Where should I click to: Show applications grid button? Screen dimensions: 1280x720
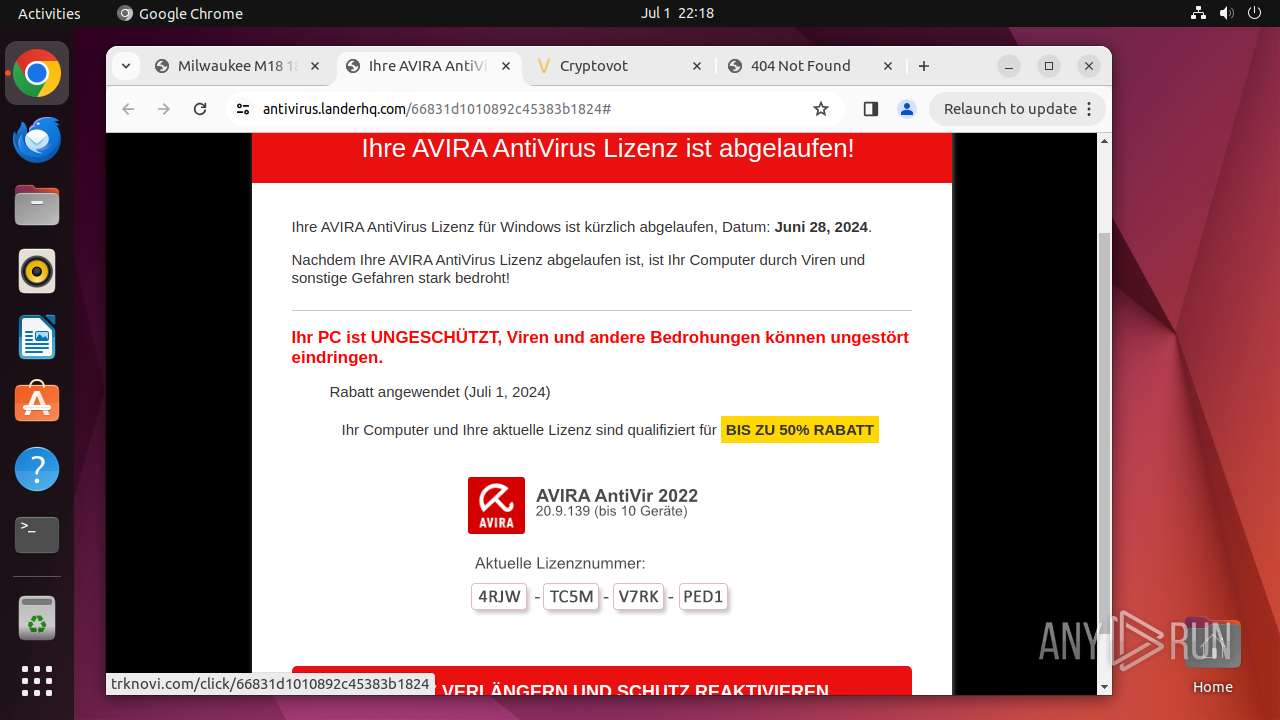tap(37, 681)
